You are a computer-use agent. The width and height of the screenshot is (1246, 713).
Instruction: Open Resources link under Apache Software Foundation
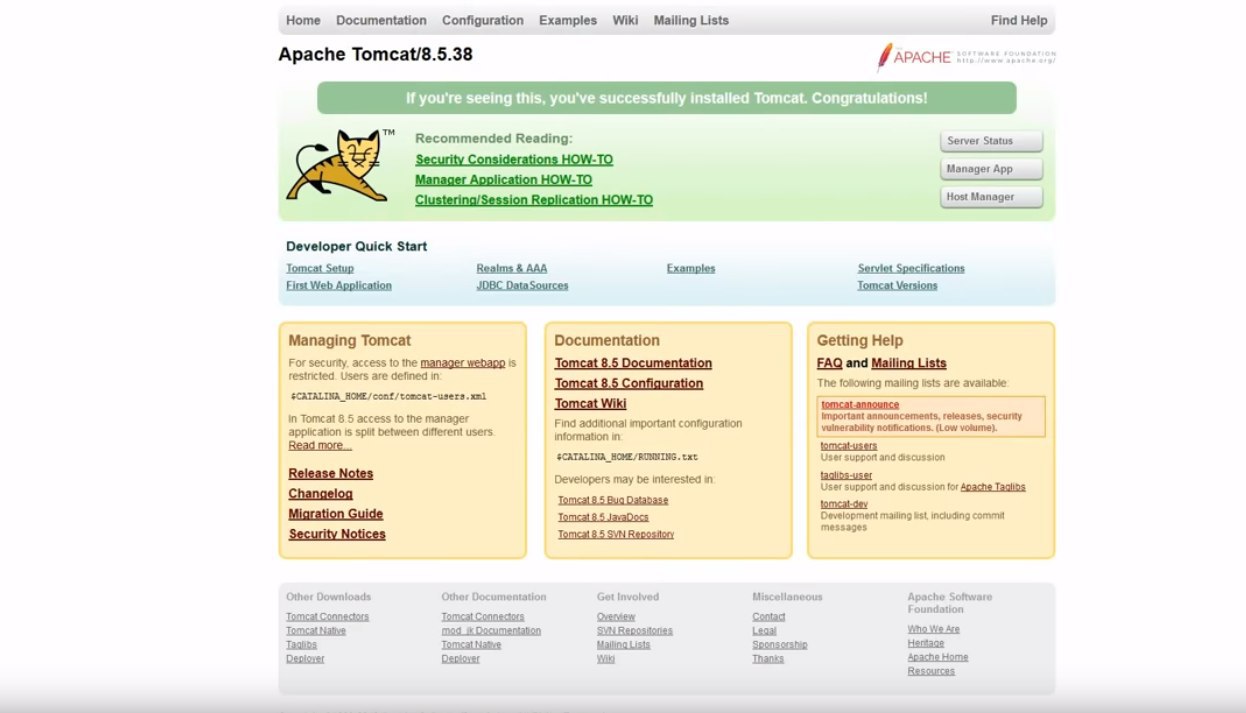point(931,671)
